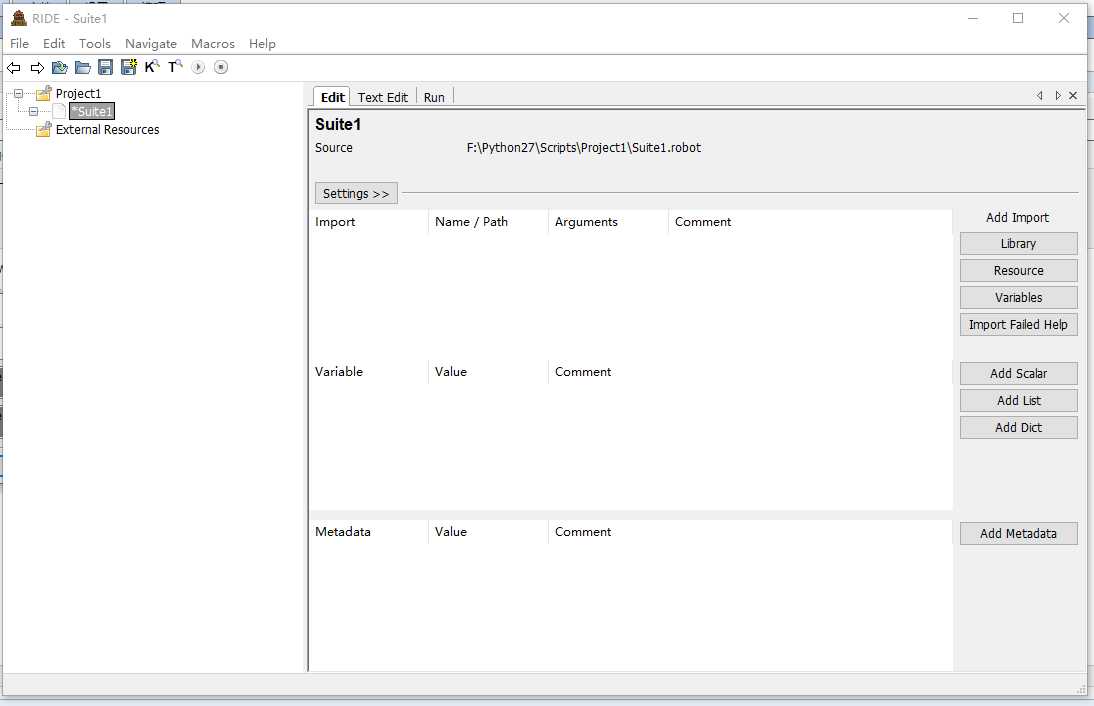1094x706 pixels.
Task: Click the Open Directory folder icon
Action: (x=83, y=68)
